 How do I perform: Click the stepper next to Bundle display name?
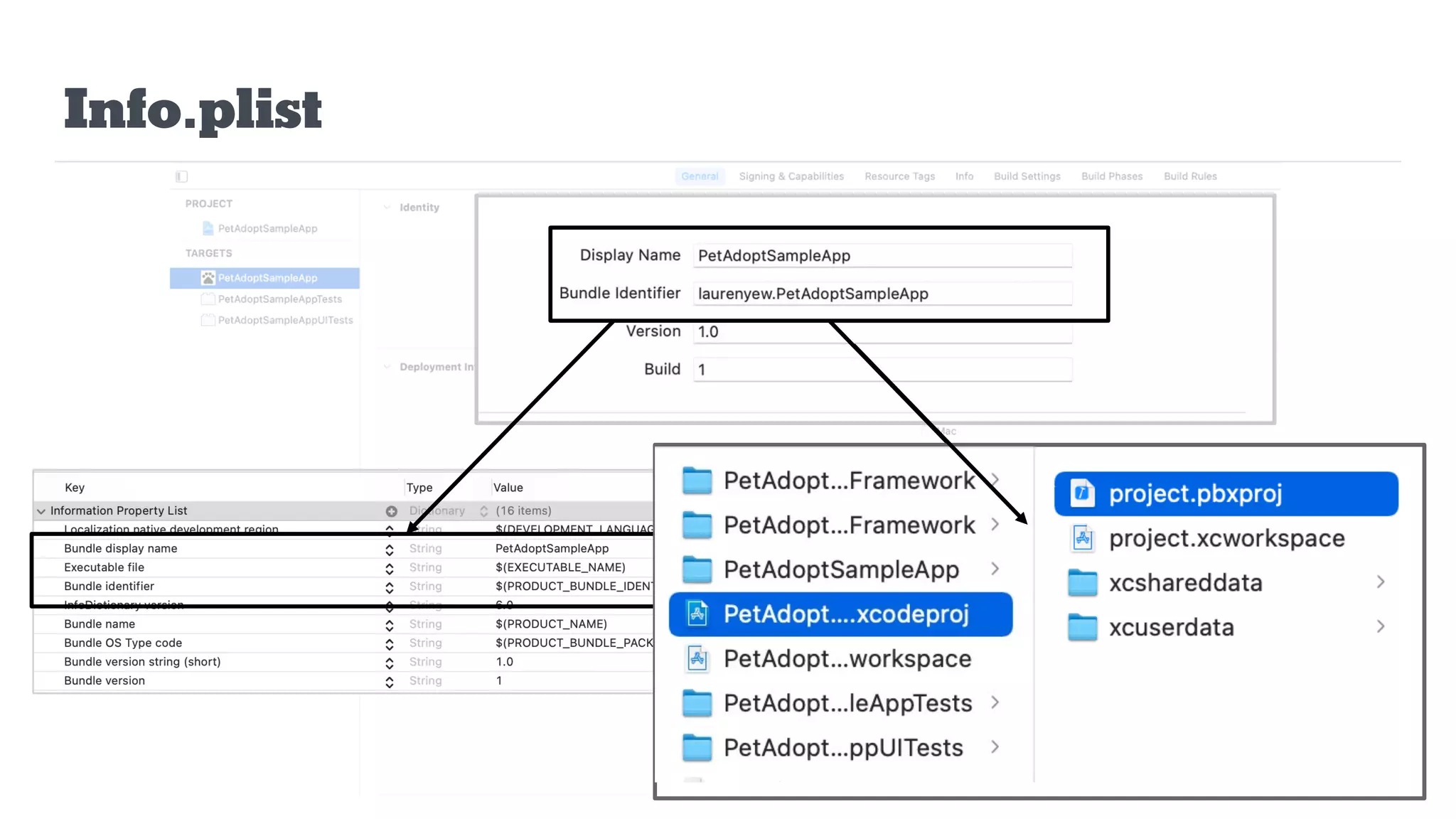pyautogui.click(x=390, y=550)
